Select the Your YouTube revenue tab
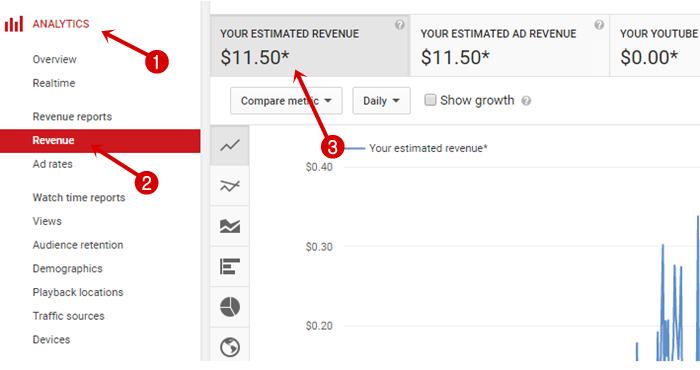The image size is (700, 370). click(x=655, y=46)
